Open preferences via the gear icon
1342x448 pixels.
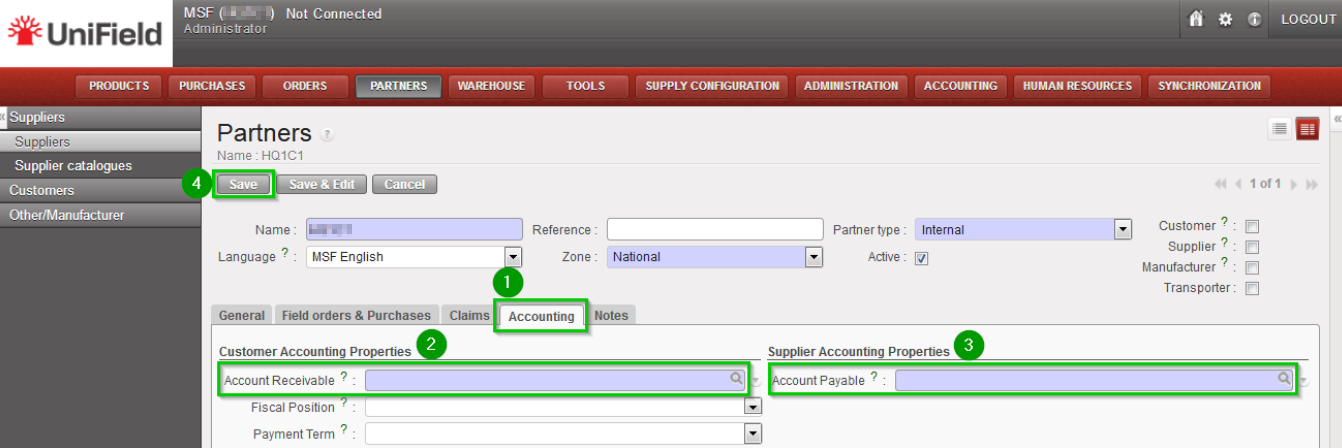click(1225, 19)
